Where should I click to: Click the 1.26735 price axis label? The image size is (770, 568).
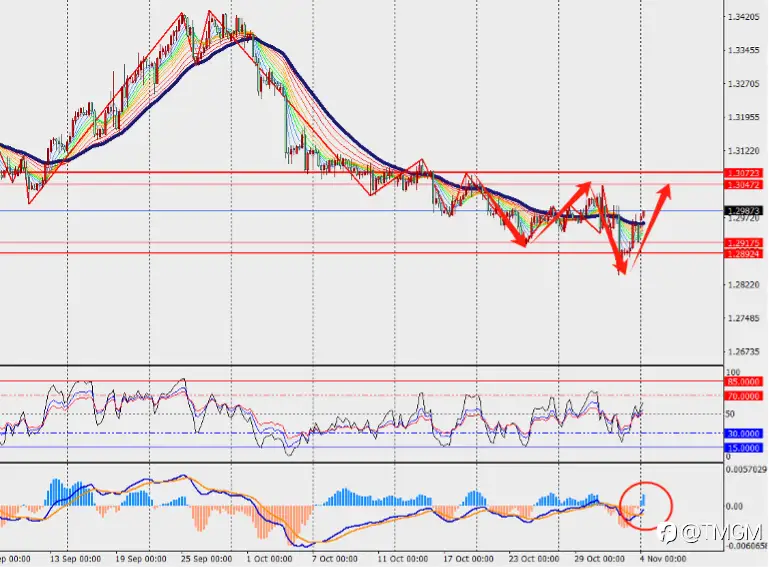(743, 352)
